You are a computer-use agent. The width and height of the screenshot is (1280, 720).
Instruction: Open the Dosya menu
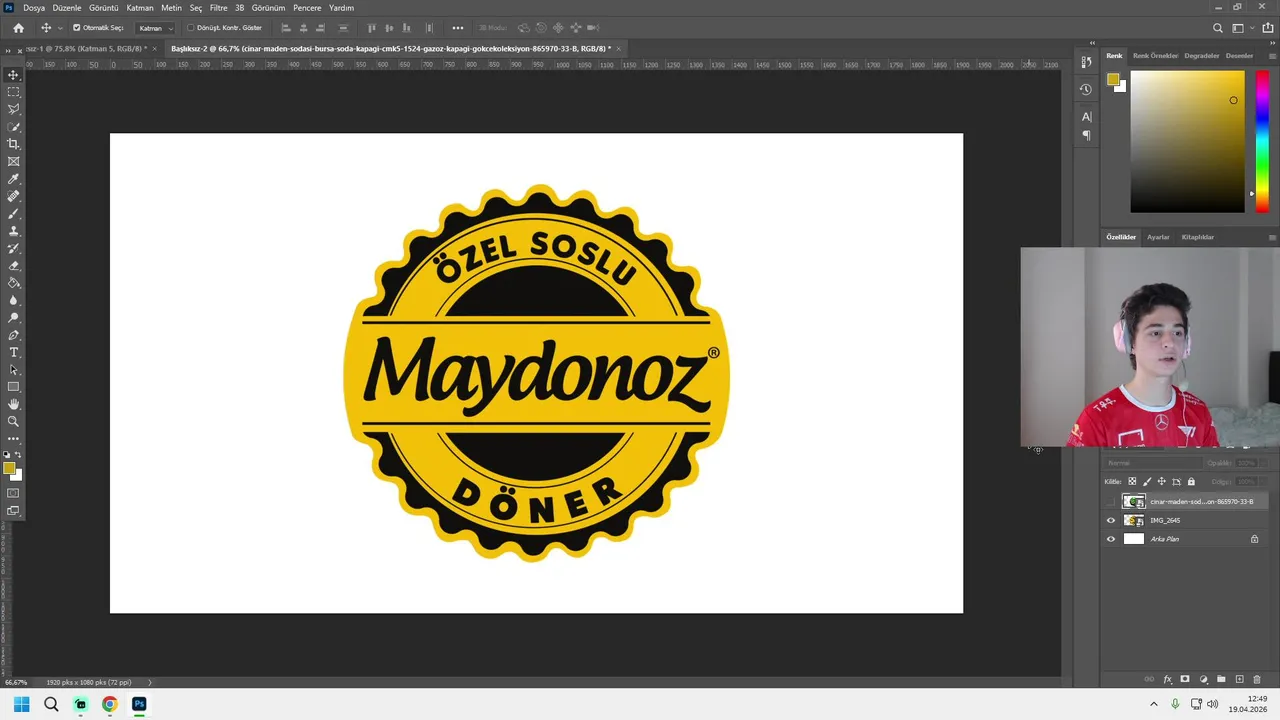tap(34, 7)
